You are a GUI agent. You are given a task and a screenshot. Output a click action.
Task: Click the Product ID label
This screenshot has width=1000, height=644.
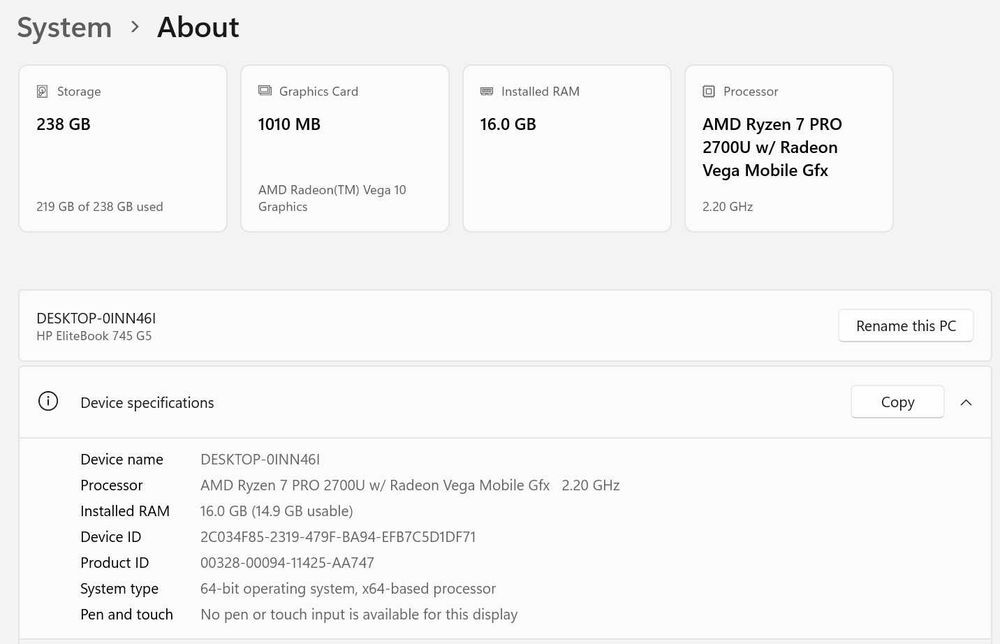pyautogui.click(x=114, y=563)
